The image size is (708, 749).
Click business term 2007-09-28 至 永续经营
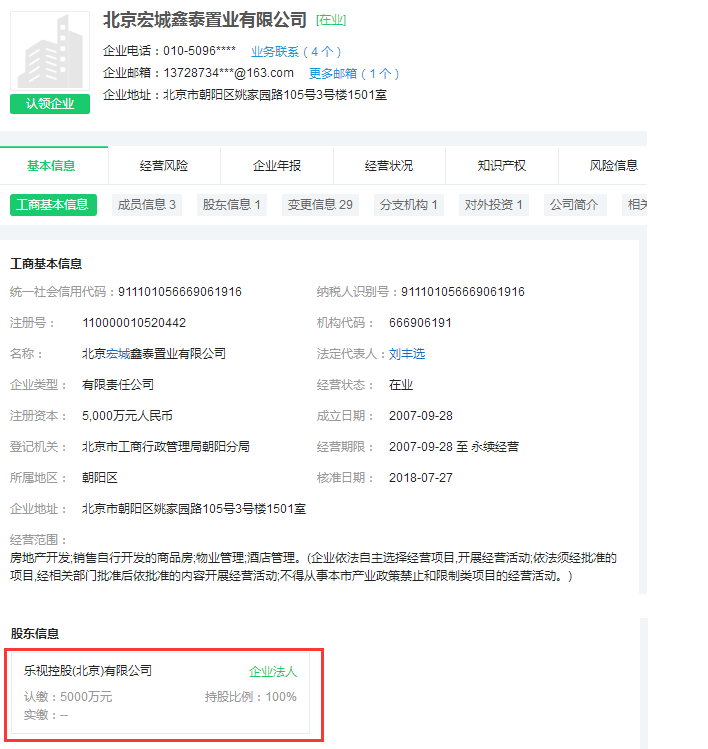tap(454, 447)
